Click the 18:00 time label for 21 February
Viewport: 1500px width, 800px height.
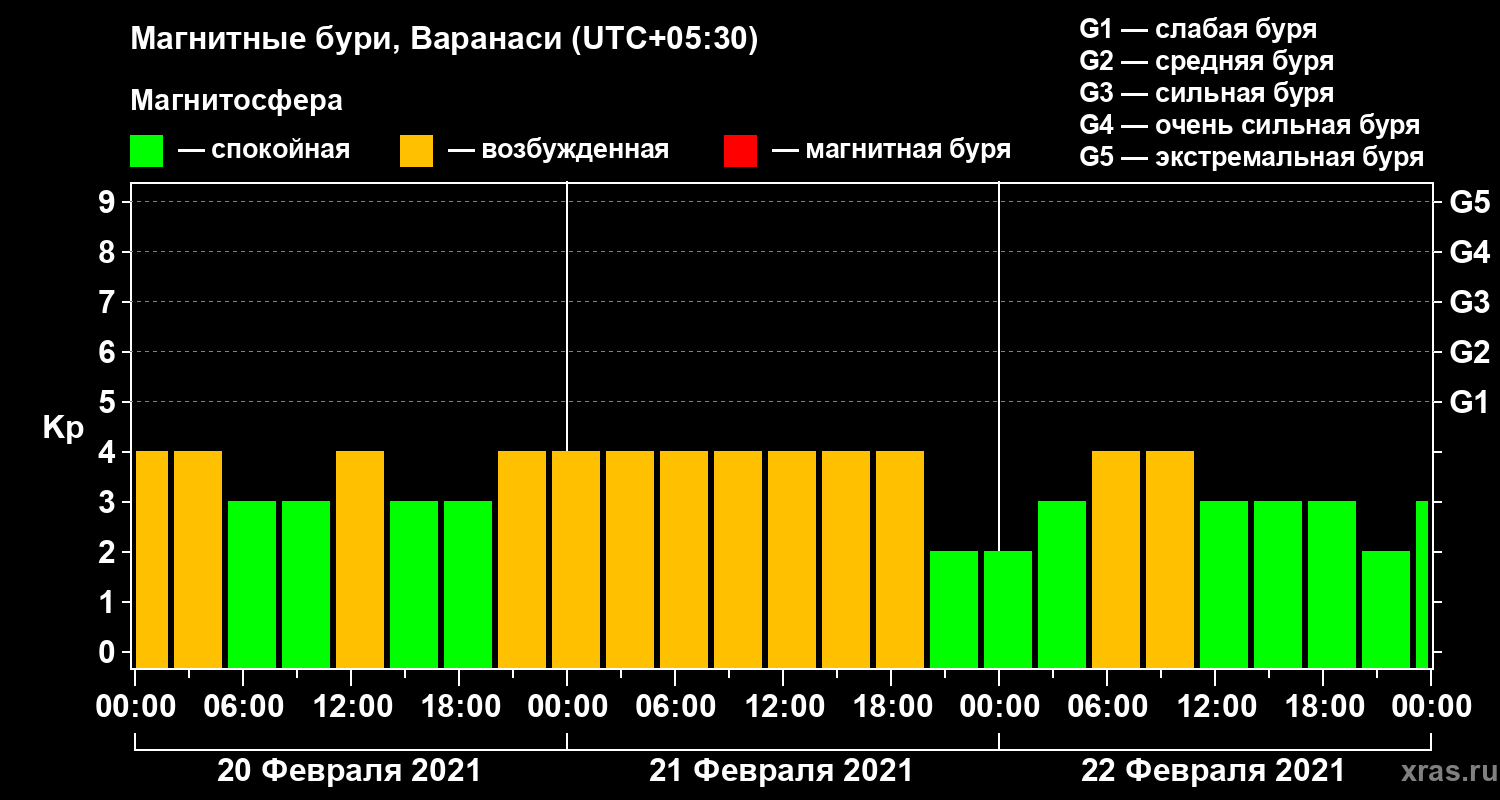tap(891, 706)
